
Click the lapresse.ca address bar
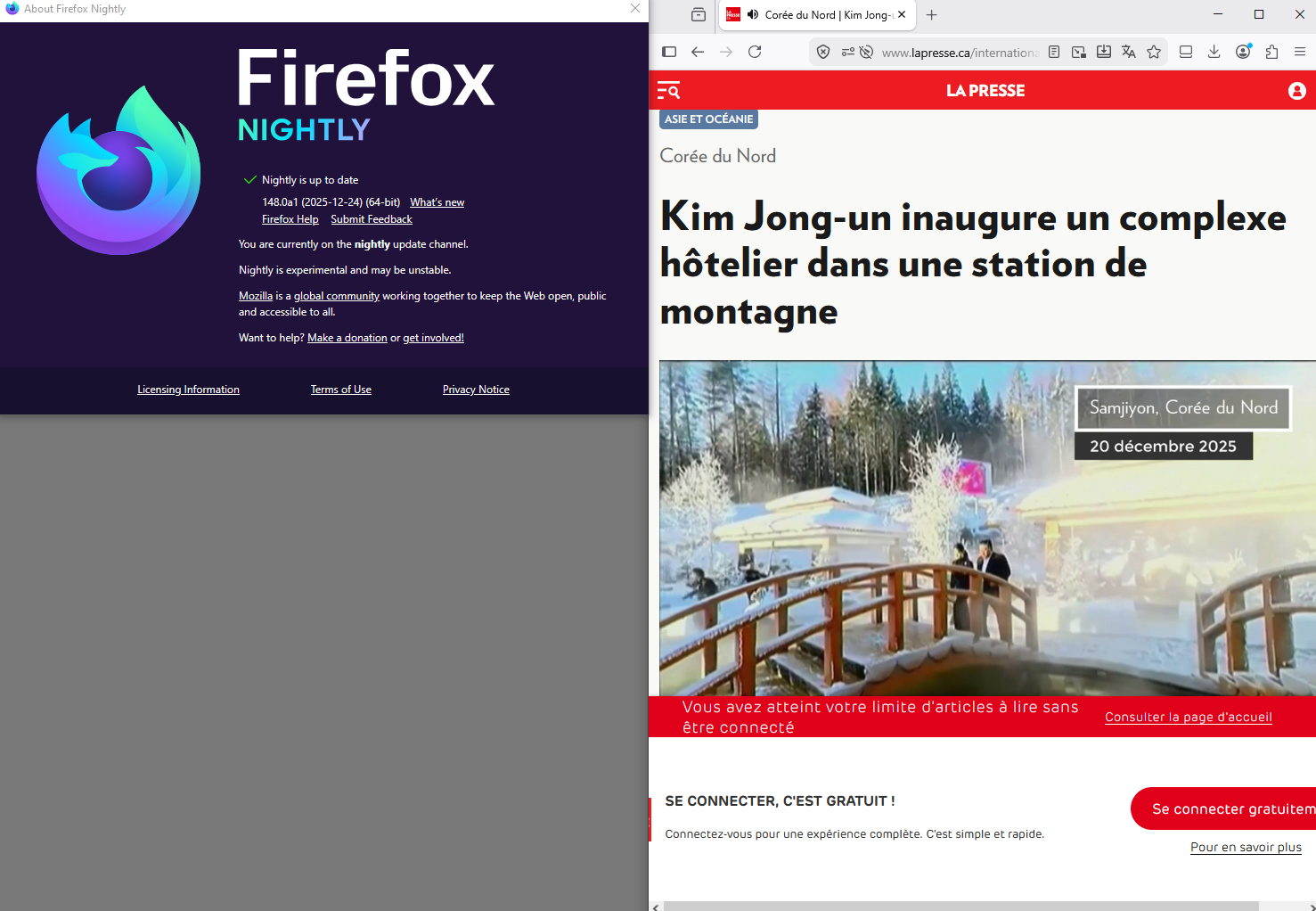[960, 53]
